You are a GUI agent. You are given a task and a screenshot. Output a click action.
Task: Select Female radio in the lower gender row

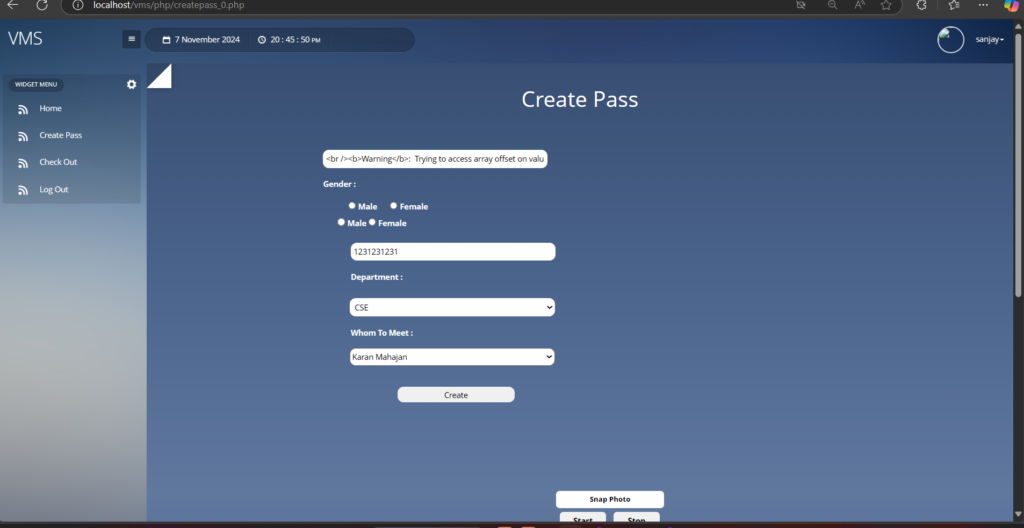pos(372,222)
